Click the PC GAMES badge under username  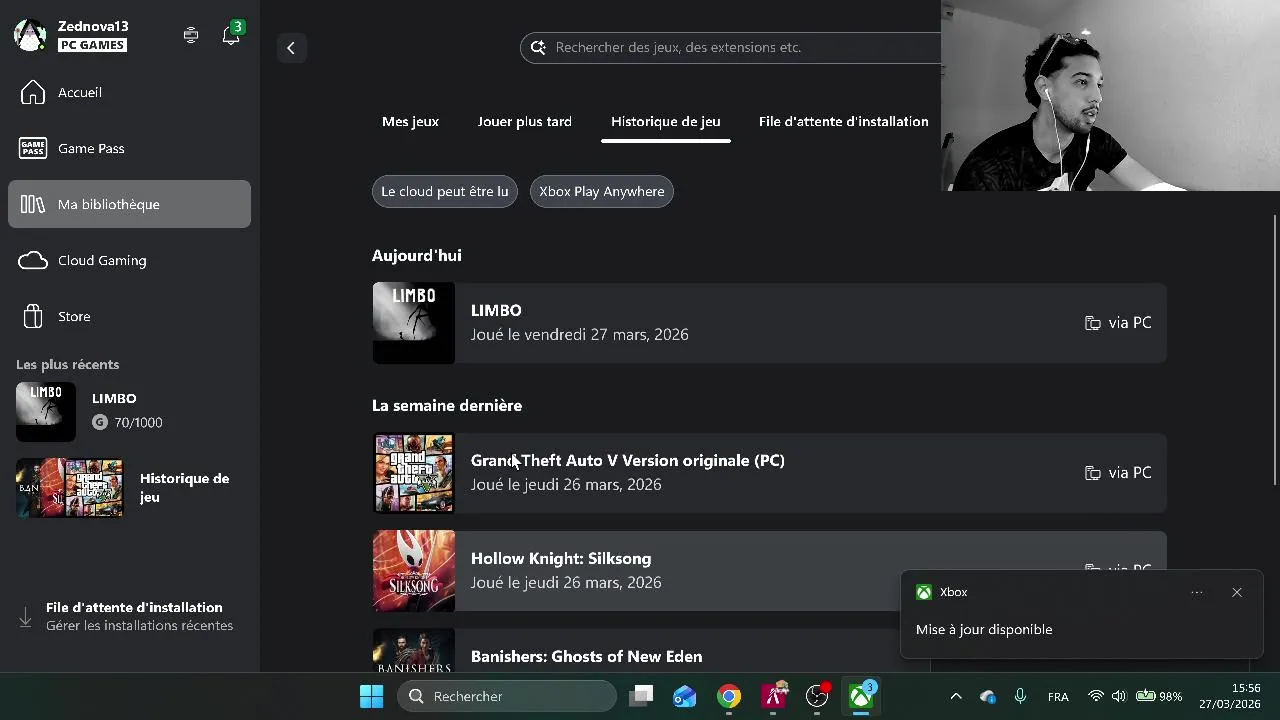click(92, 45)
